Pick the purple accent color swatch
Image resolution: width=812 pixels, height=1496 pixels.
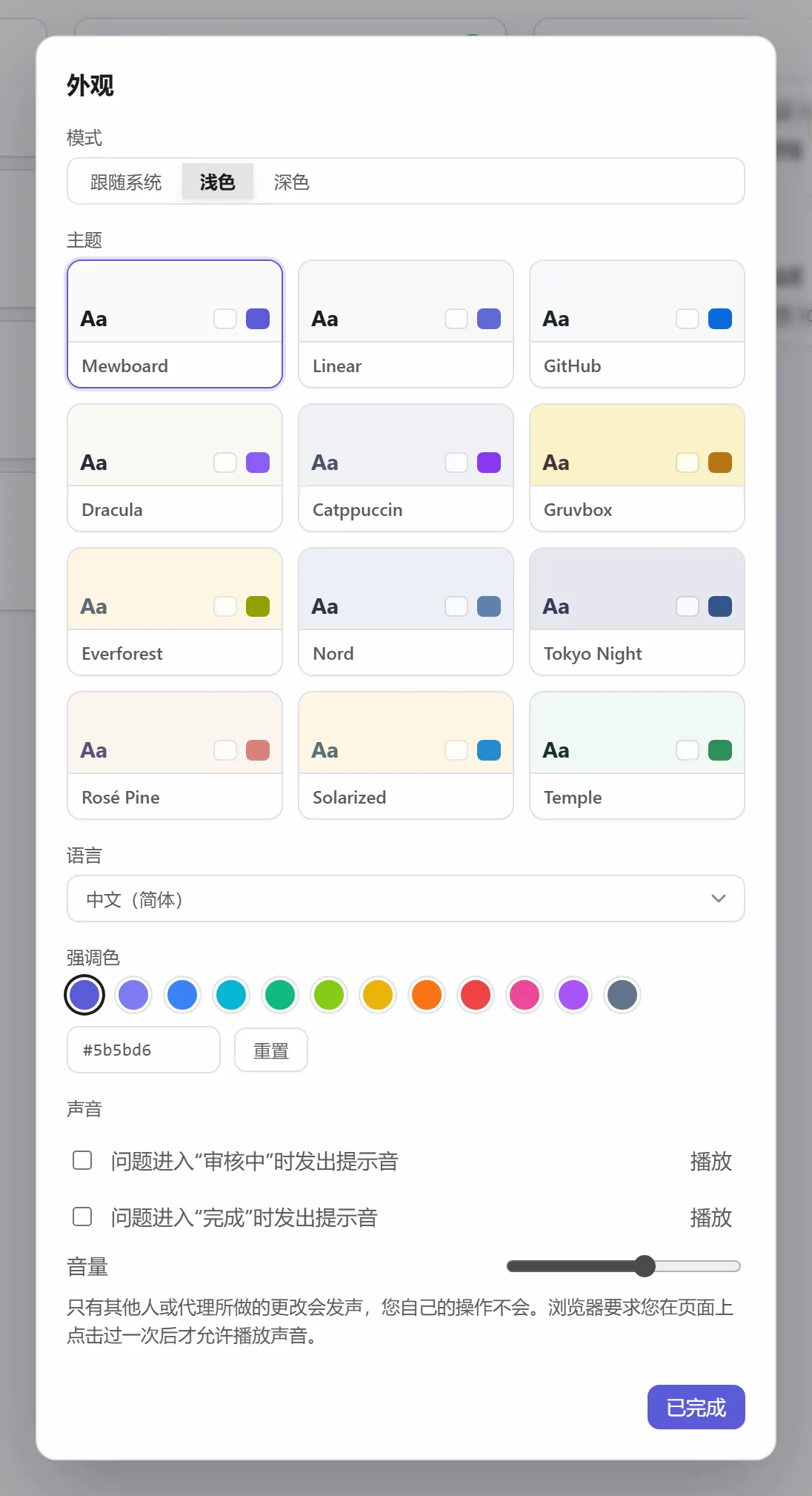point(573,995)
